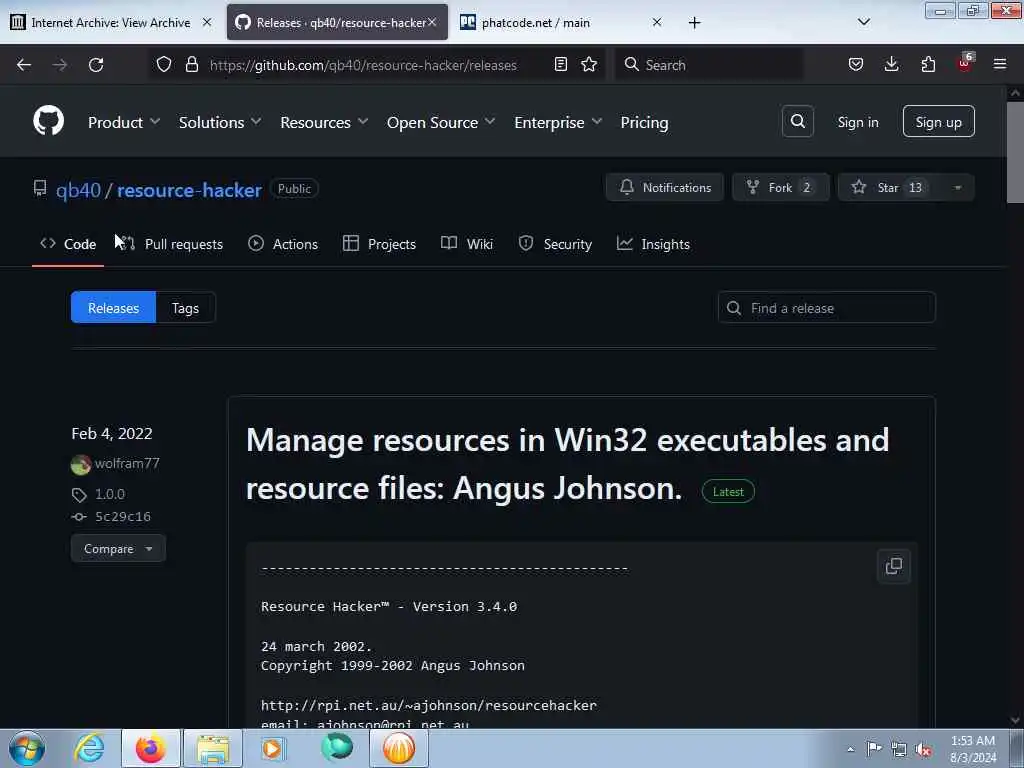Open resource-hacker repo link
The height and width of the screenshot is (768, 1024).
click(189, 190)
